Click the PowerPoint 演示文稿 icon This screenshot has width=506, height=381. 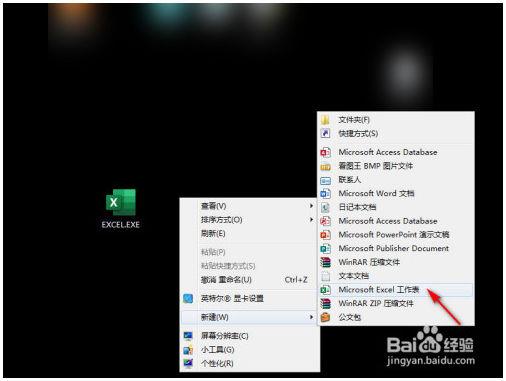pos(325,235)
